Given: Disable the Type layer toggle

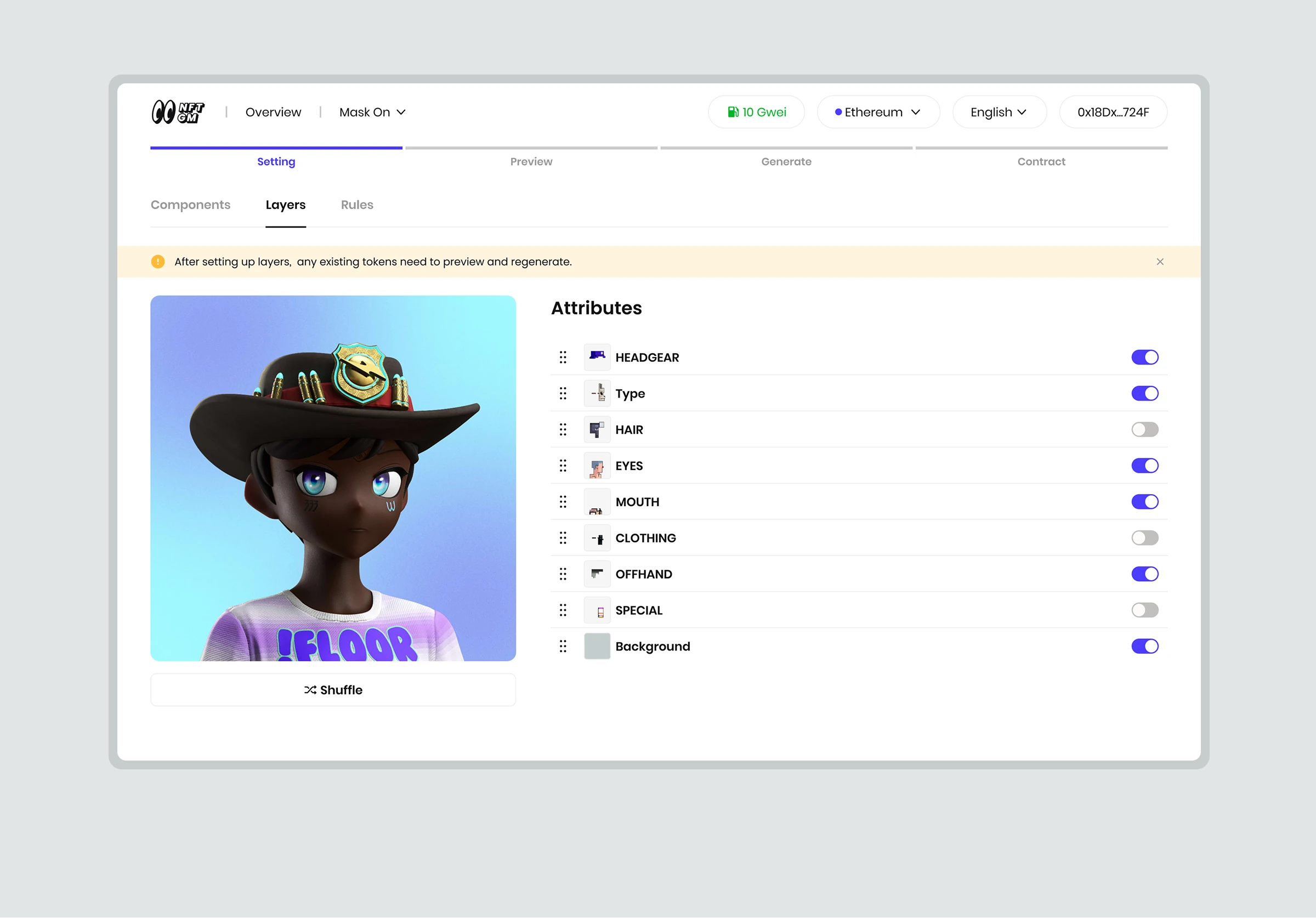Looking at the screenshot, I should pos(1144,393).
